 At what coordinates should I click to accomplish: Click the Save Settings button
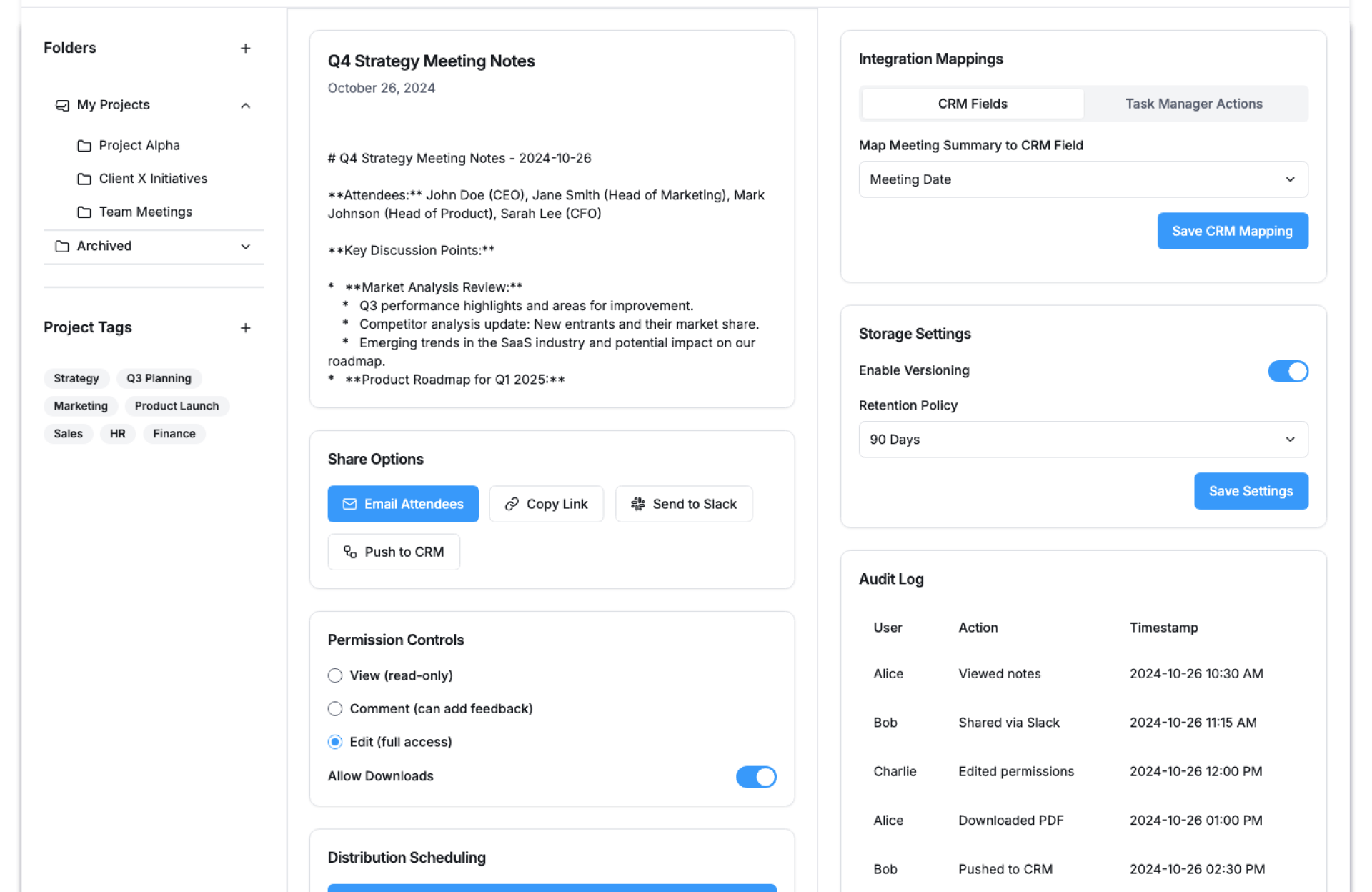click(x=1250, y=492)
